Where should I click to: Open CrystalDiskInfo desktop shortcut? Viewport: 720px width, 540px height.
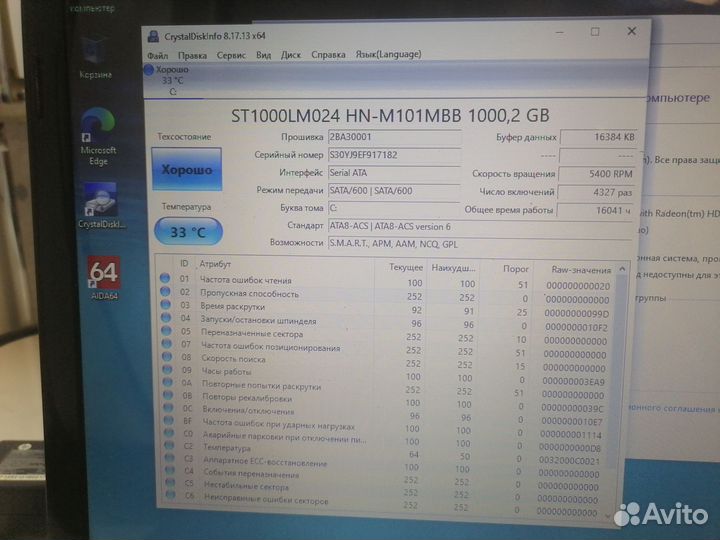pos(101,205)
